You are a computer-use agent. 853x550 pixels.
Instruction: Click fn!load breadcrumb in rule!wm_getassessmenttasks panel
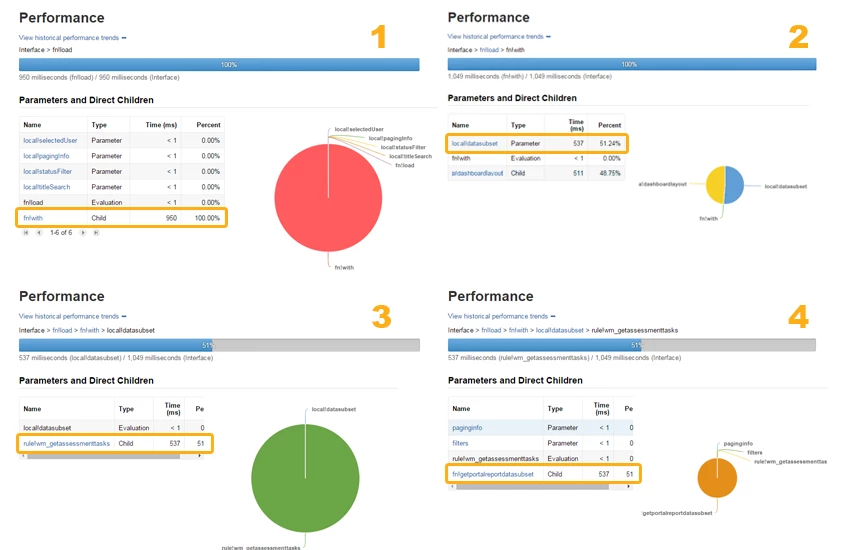(491, 330)
